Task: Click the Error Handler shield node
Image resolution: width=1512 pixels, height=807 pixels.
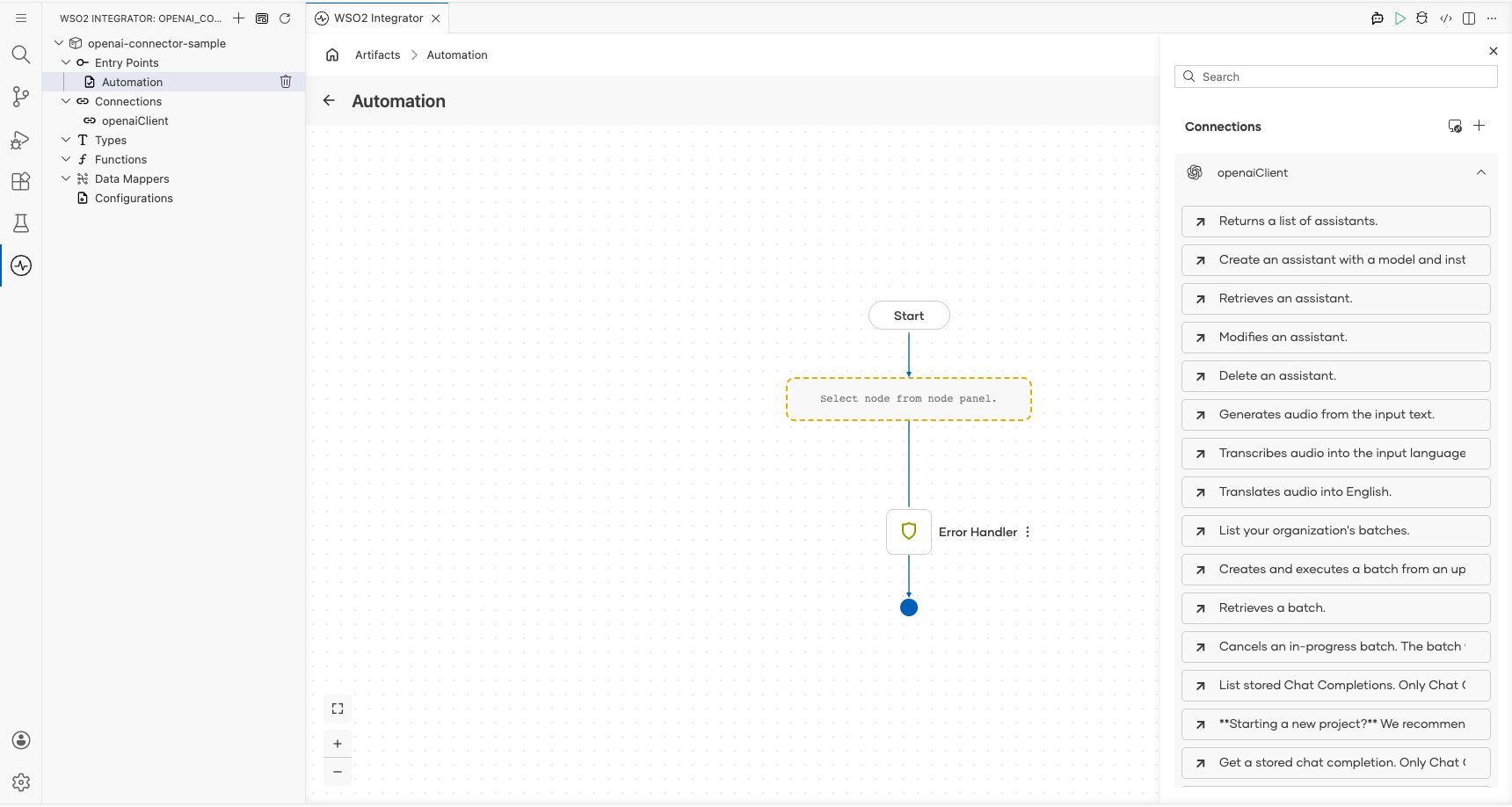Action: (x=909, y=532)
